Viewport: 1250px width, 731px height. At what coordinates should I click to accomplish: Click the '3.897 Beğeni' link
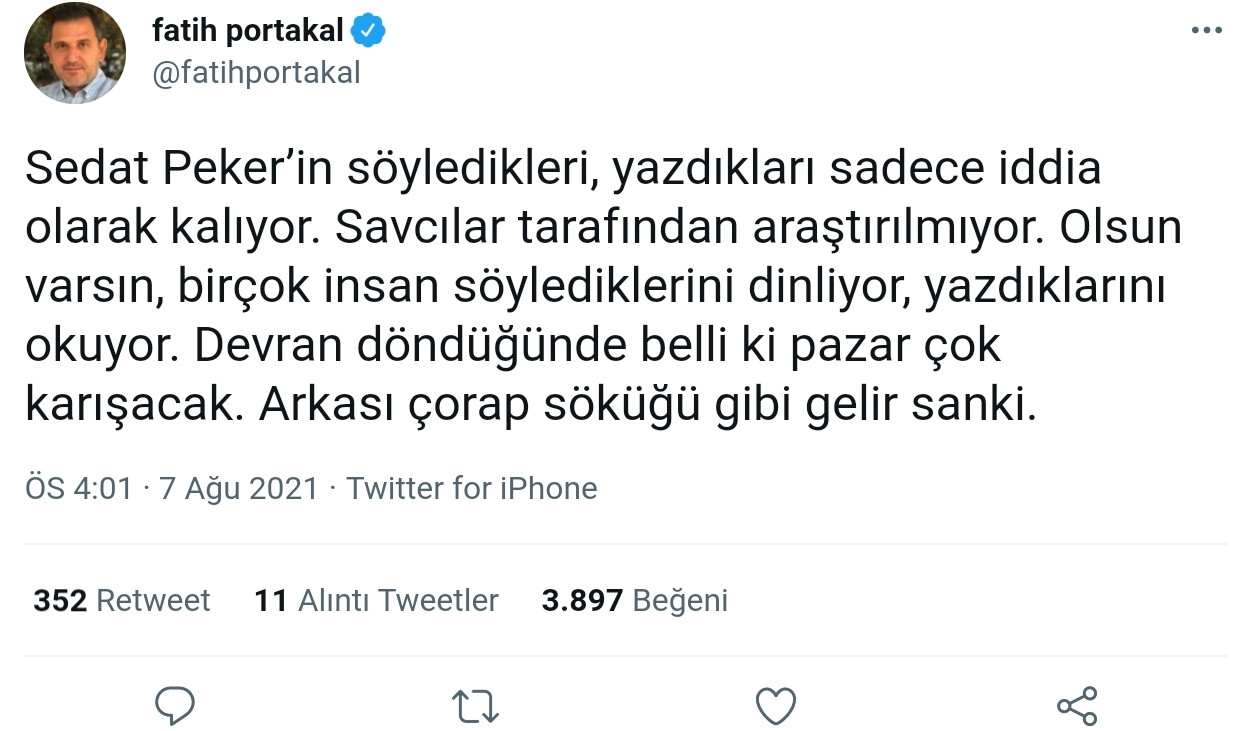634,600
